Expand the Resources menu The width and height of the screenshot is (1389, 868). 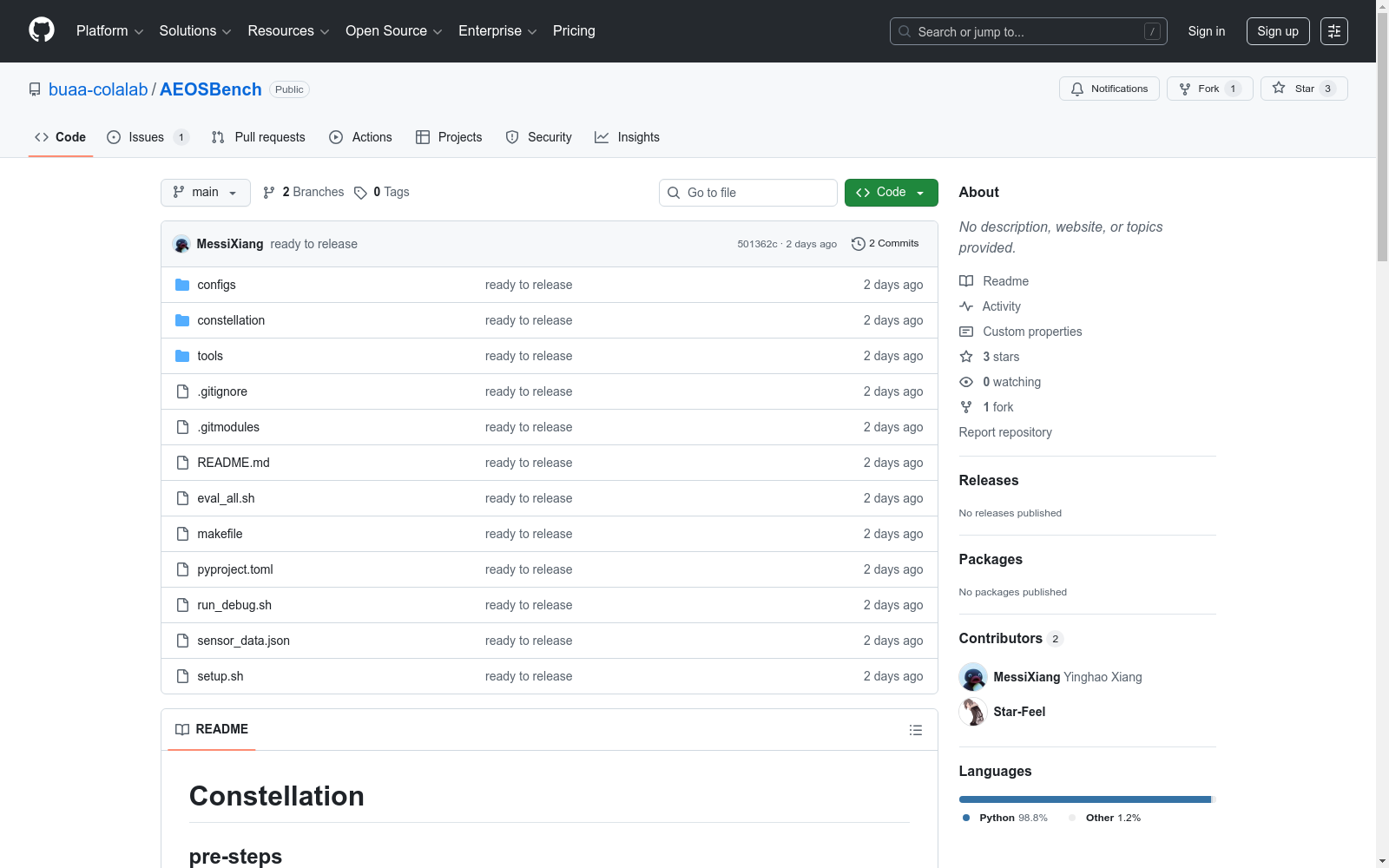pos(288,31)
